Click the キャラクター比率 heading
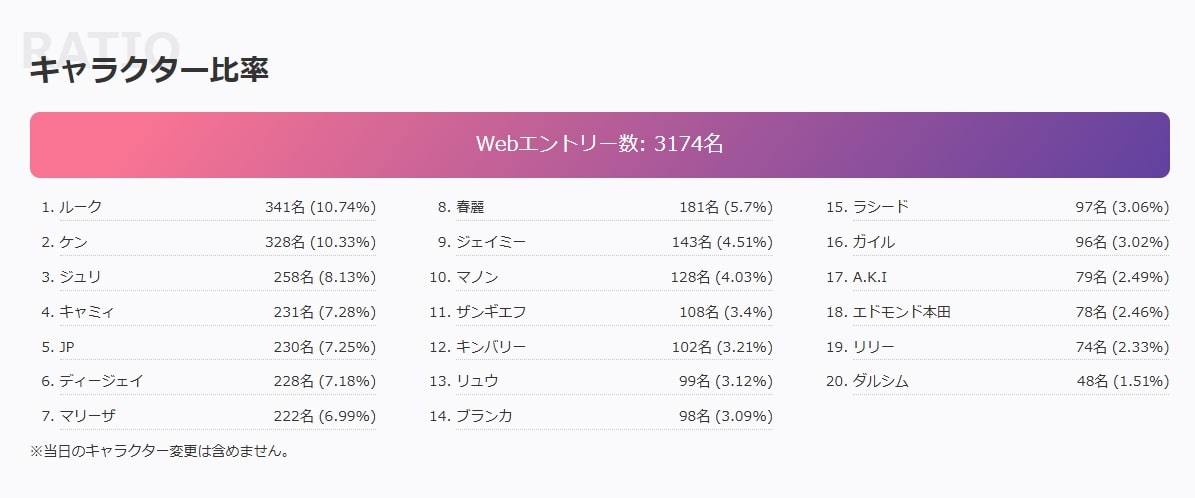This screenshot has width=1195, height=498. 149,70
